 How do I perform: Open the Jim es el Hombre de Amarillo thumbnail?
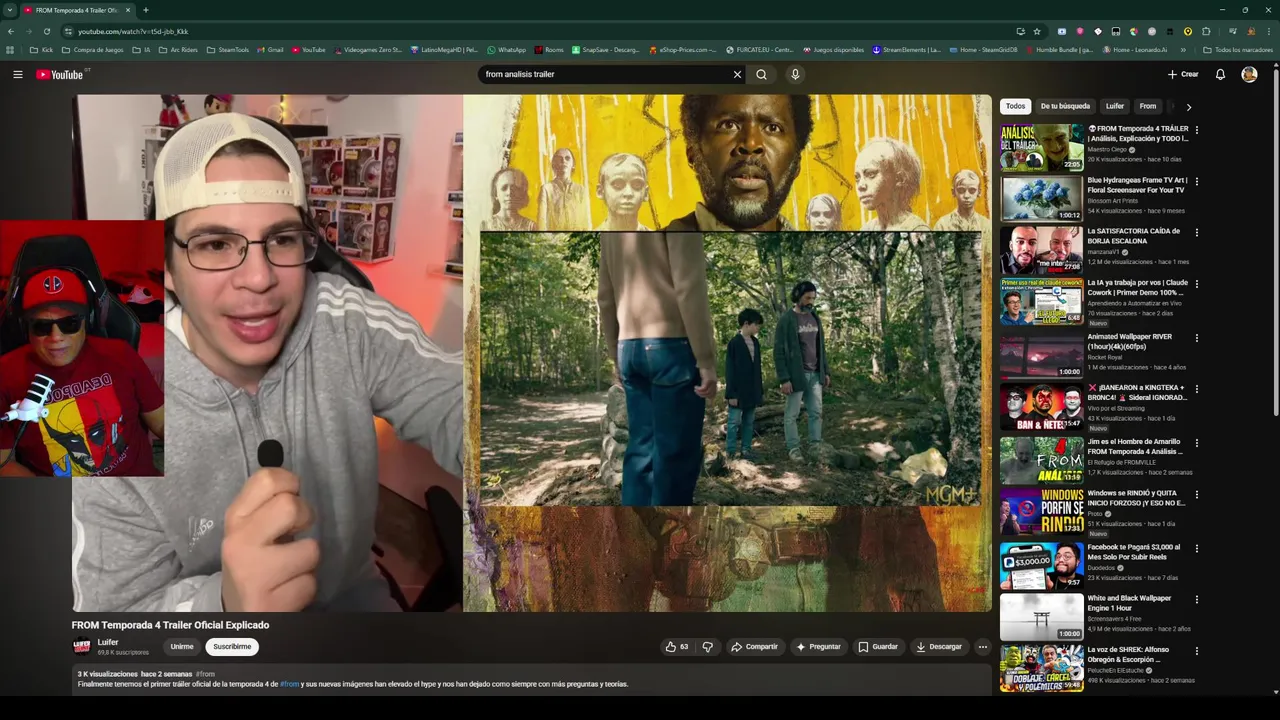click(x=1041, y=460)
